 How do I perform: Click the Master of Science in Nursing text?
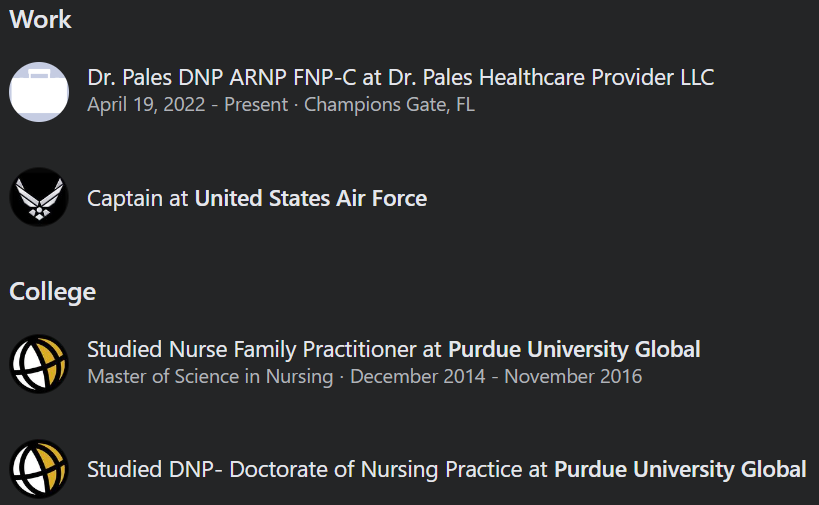coord(210,377)
